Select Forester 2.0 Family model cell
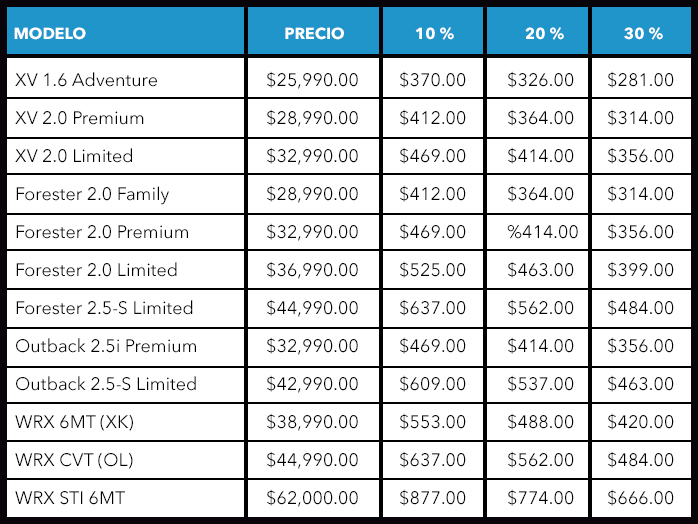Image resolution: width=698 pixels, height=524 pixels. pyautogui.click(x=126, y=194)
